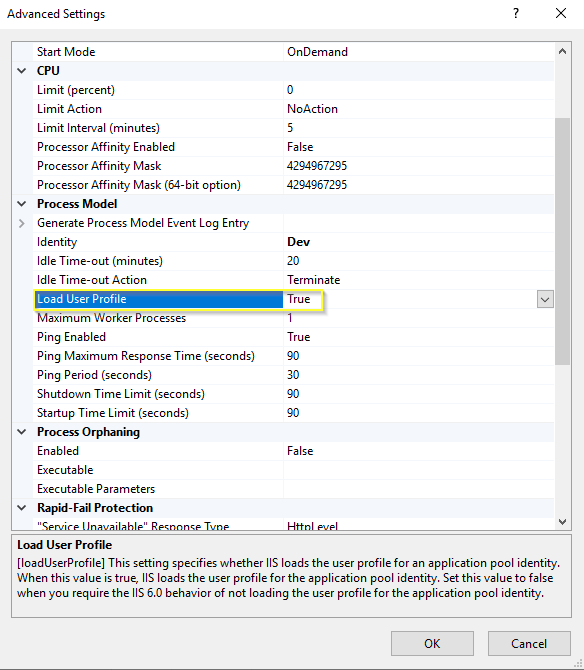Collapse the CPU section
584x670 pixels.
[x=22, y=71]
